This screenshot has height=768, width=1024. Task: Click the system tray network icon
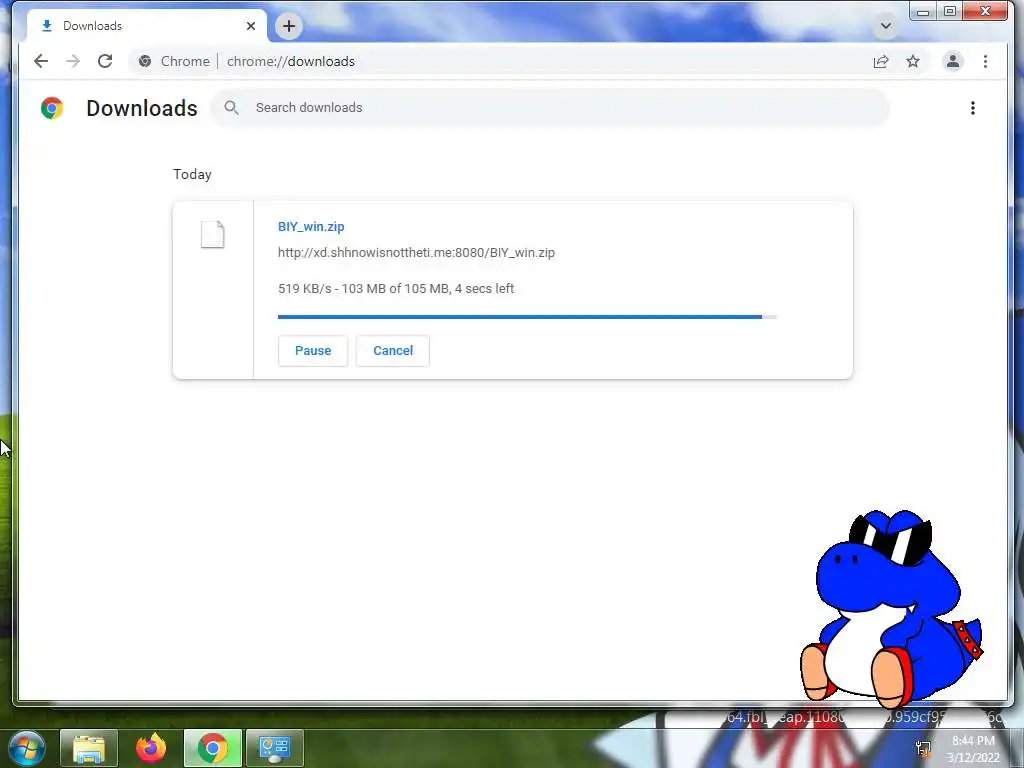pos(923,748)
